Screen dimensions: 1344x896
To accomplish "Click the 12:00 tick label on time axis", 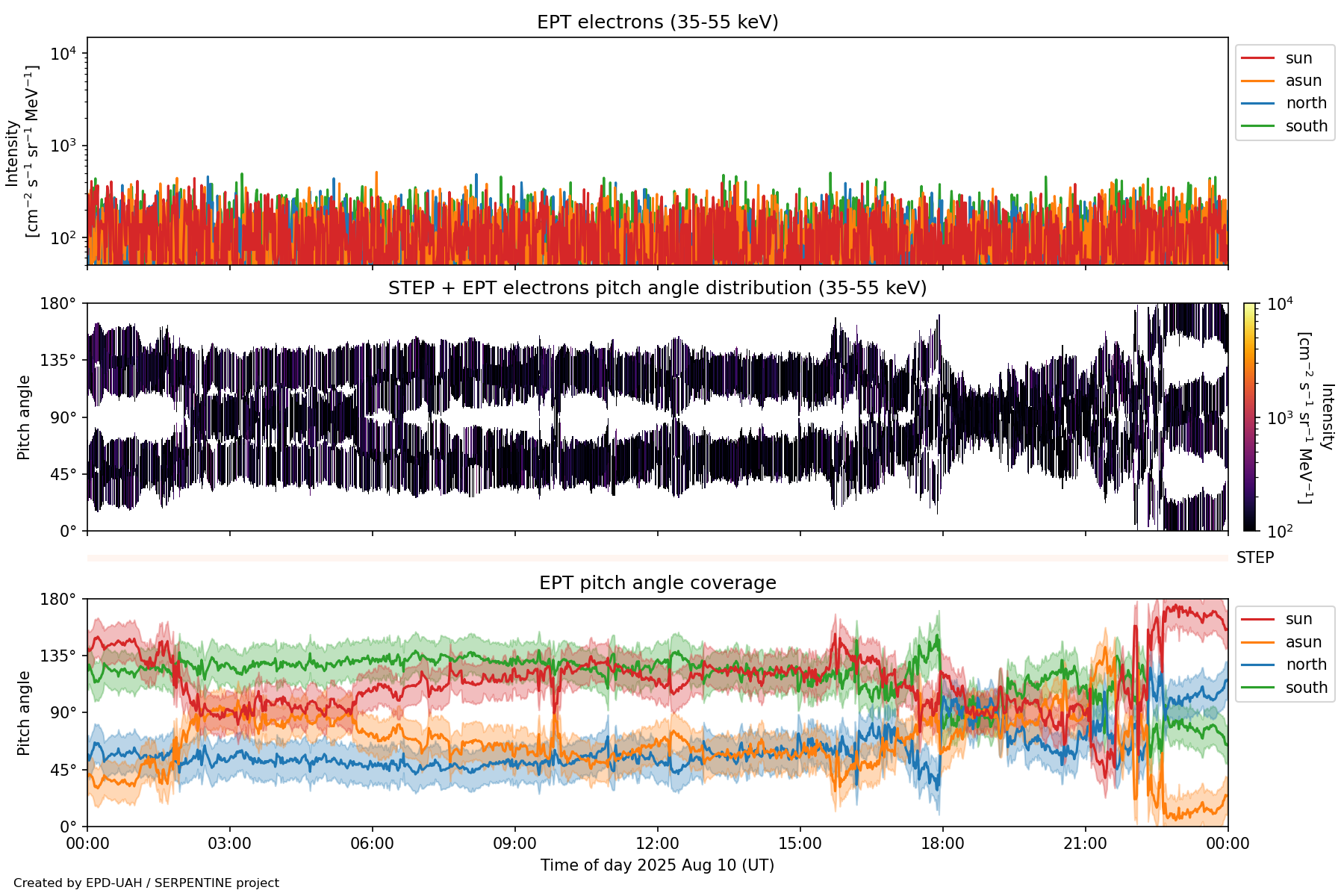I will coord(657,844).
